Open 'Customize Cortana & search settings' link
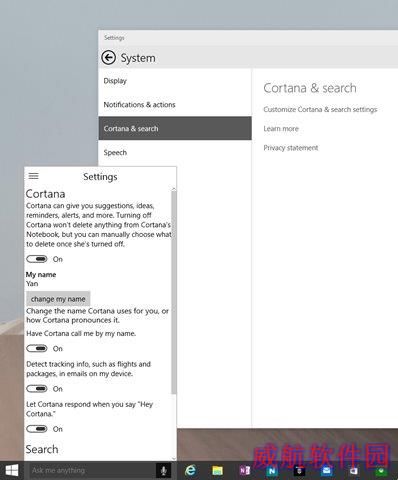398x480 pixels. [x=320, y=109]
